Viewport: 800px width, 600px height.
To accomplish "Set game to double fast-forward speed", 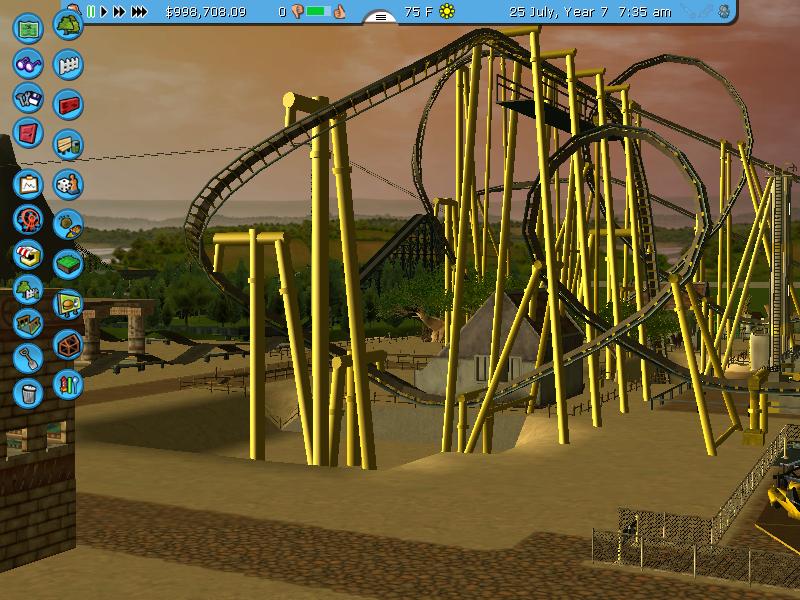I will 119,11.
